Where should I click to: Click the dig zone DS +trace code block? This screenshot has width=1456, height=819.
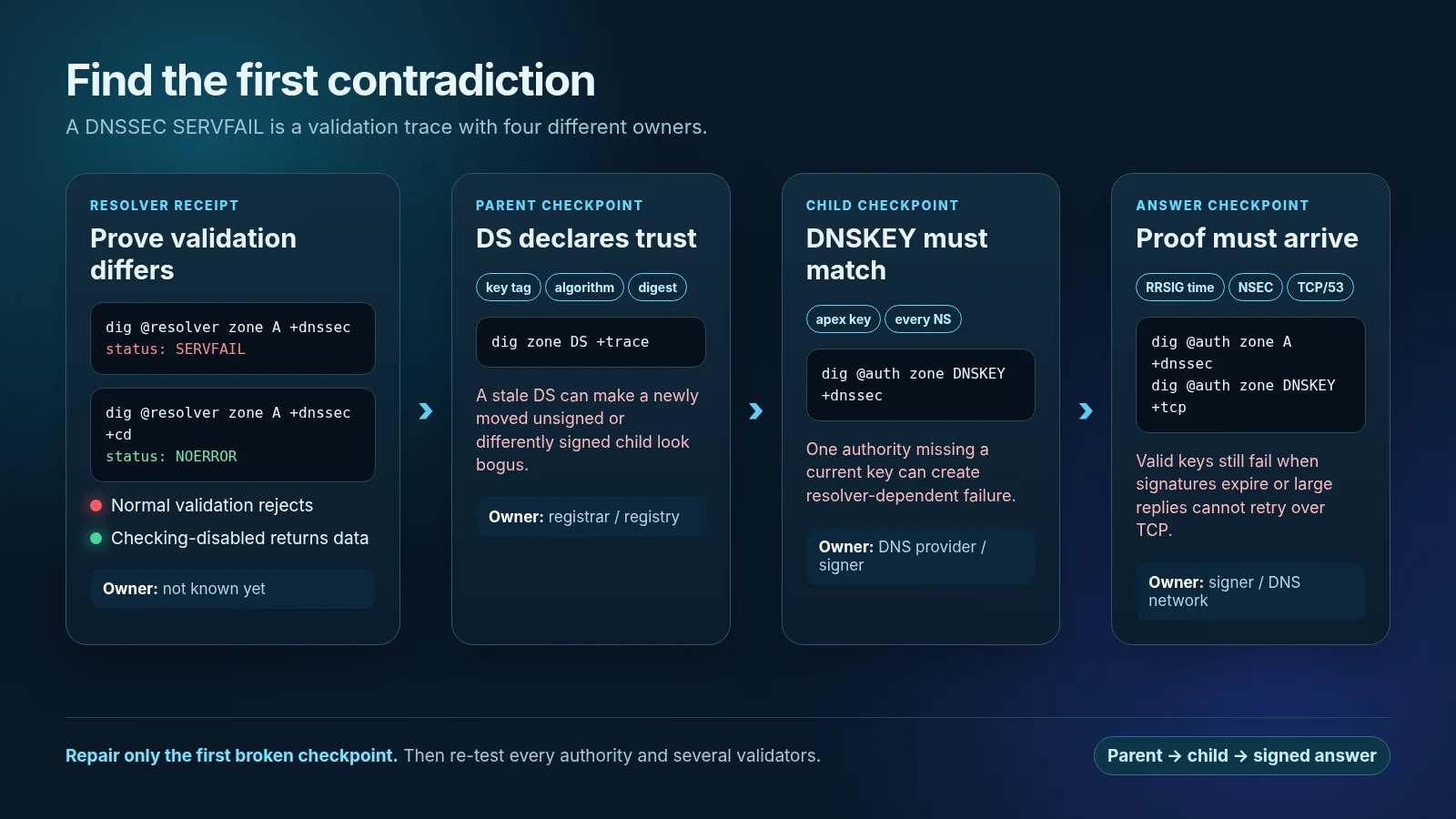coord(591,342)
